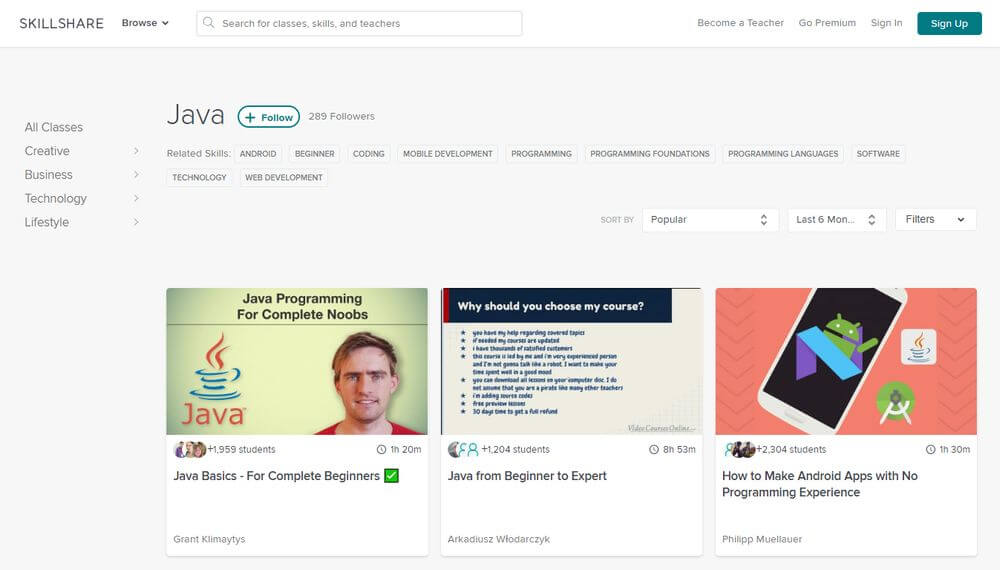Viewport: 1000px width, 570px height.
Task: Open the Filters dropdown
Action: tap(936, 219)
